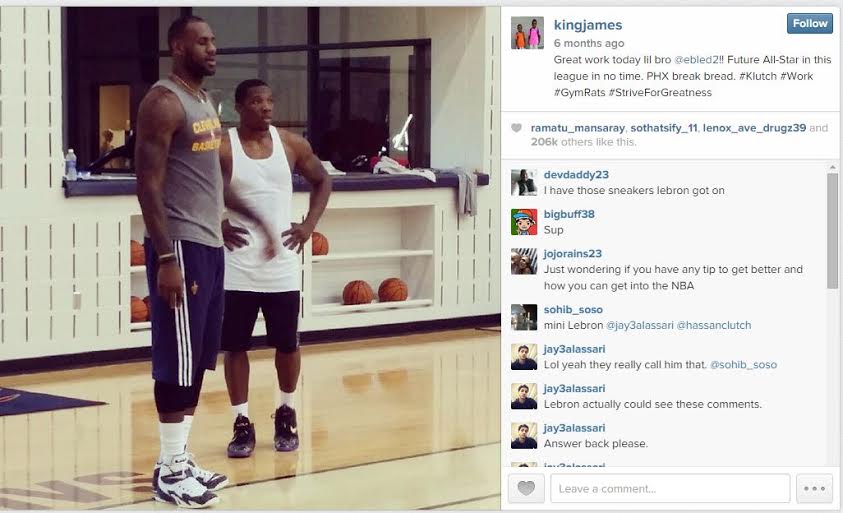Follow kingjames with the Follow button
This screenshot has height=513, width=843.
(x=810, y=24)
